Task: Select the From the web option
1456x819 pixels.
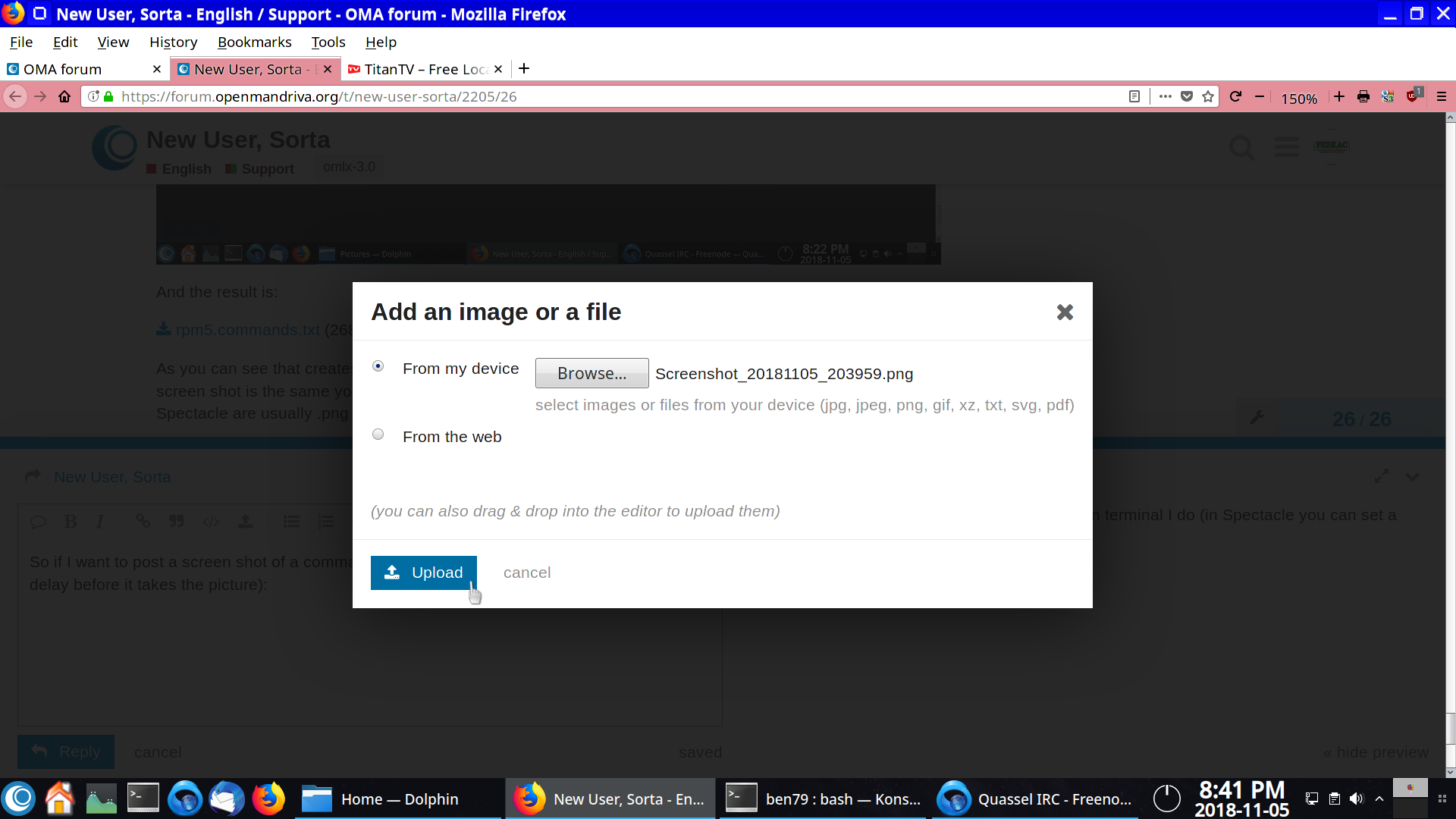Action: (378, 435)
